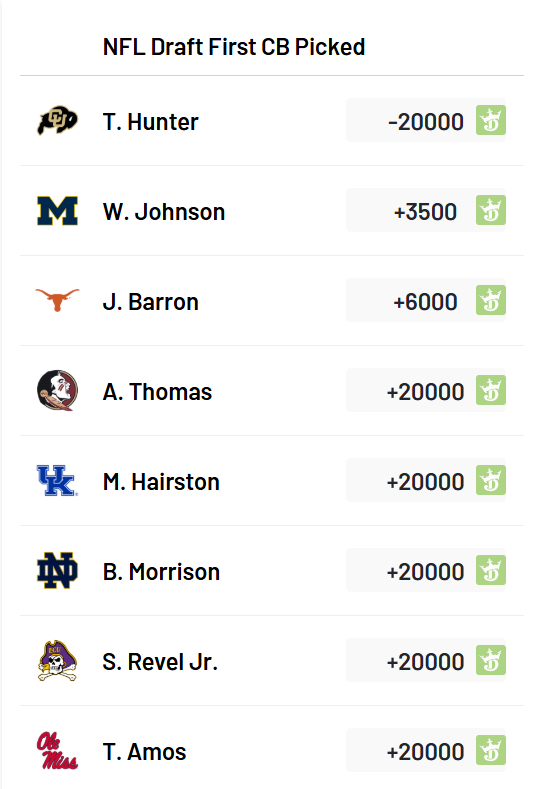This screenshot has width=537, height=789.
Task: Click the ECU Pirates logo beside S. Revel Jr.
Action: [x=57, y=661]
